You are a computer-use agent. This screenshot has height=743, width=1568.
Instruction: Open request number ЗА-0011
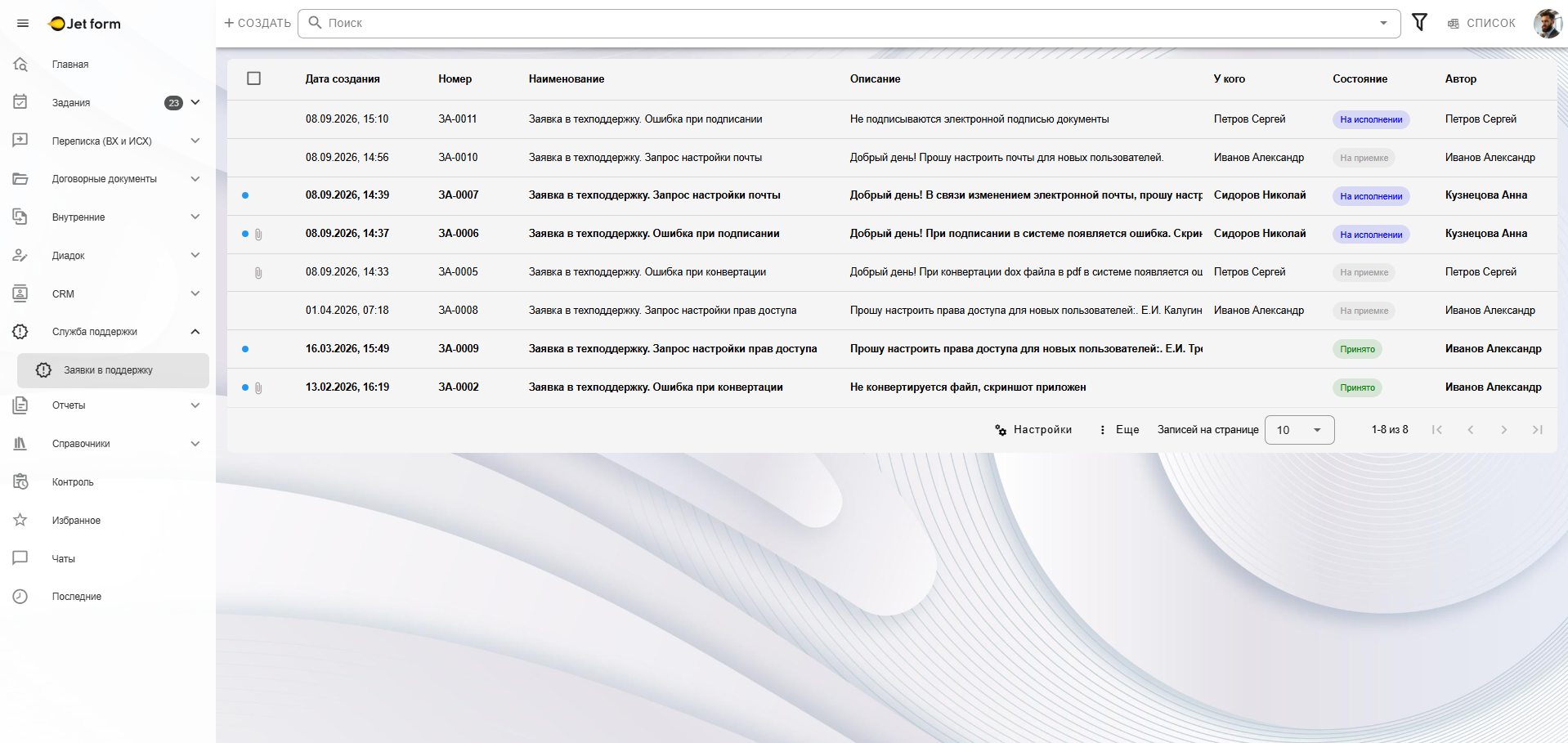coord(458,119)
